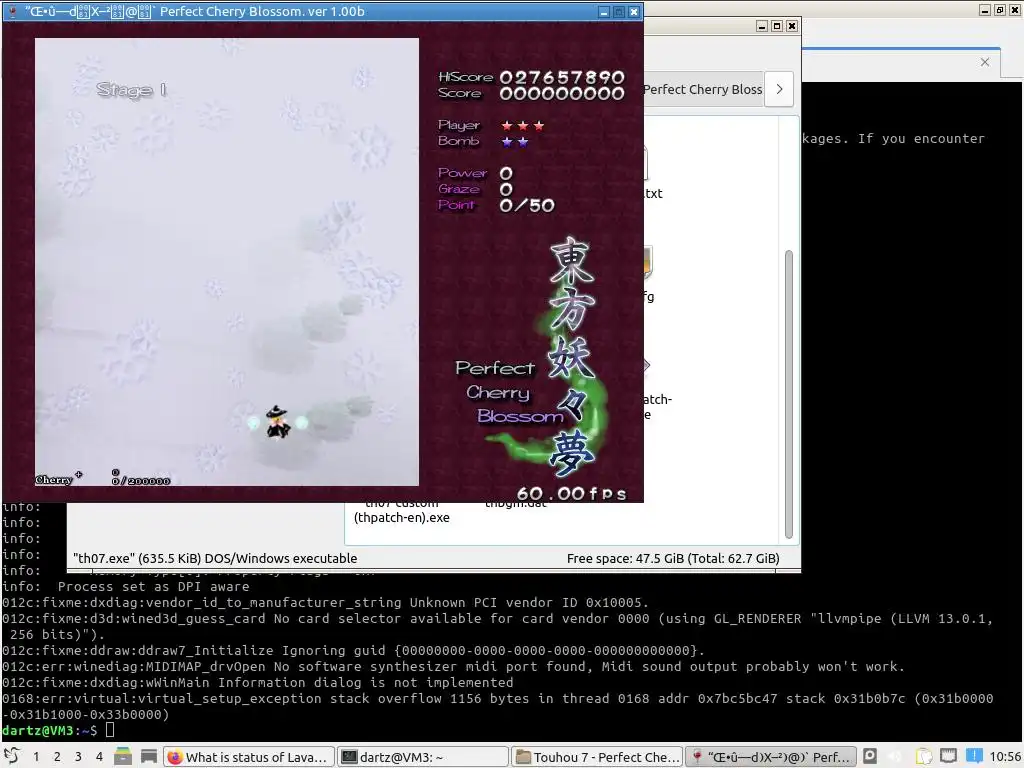
Task: Restore down the terminal window behind
Action: click(x=1000, y=10)
